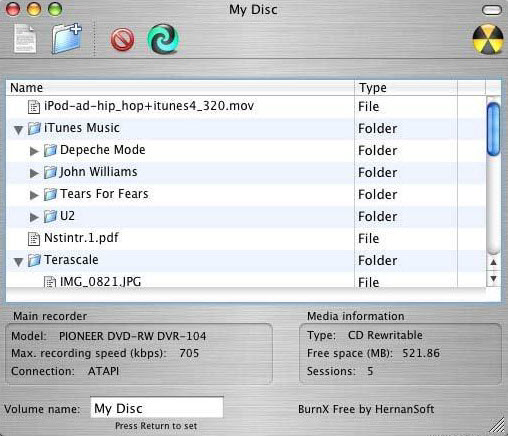
Task: Click the toolbar toggle pill button
Action: (492, 10)
